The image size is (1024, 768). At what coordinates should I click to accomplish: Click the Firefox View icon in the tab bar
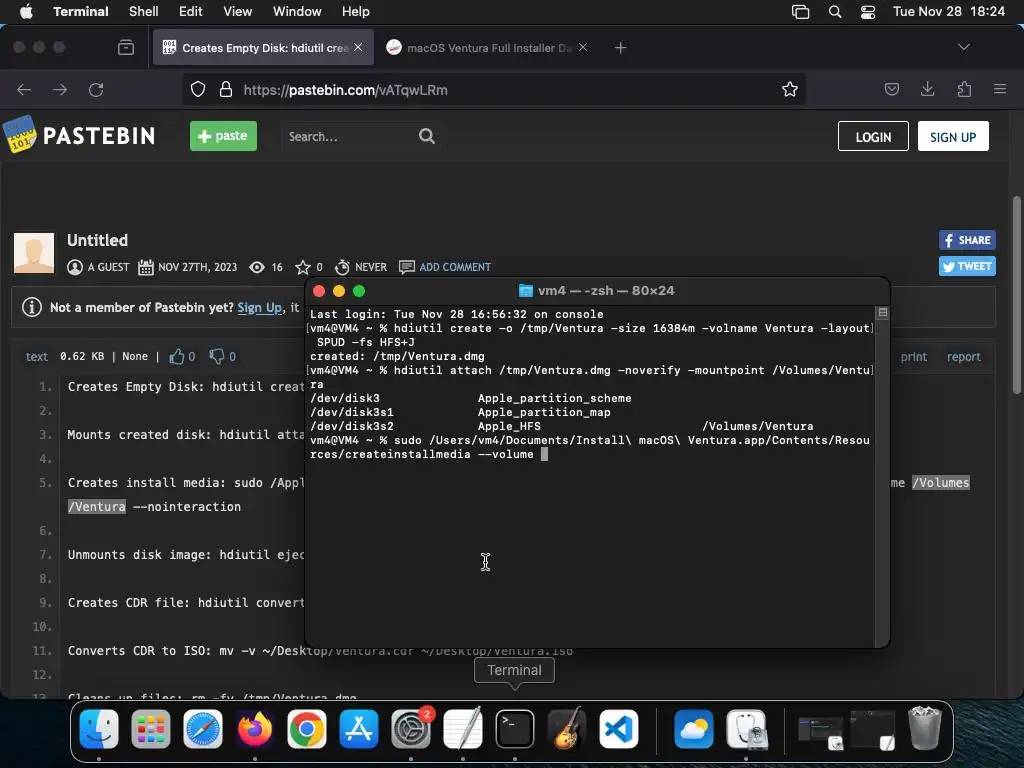(126, 48)
